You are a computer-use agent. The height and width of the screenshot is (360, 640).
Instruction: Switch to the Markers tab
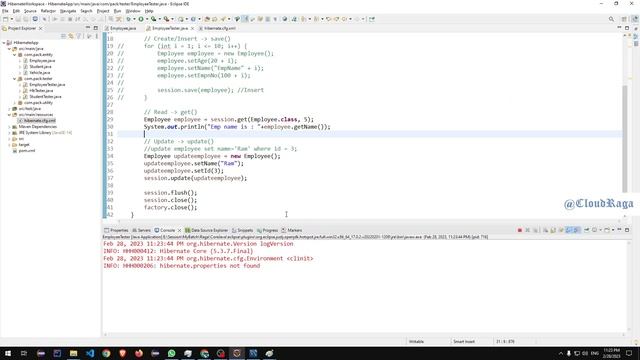[292, 230]
